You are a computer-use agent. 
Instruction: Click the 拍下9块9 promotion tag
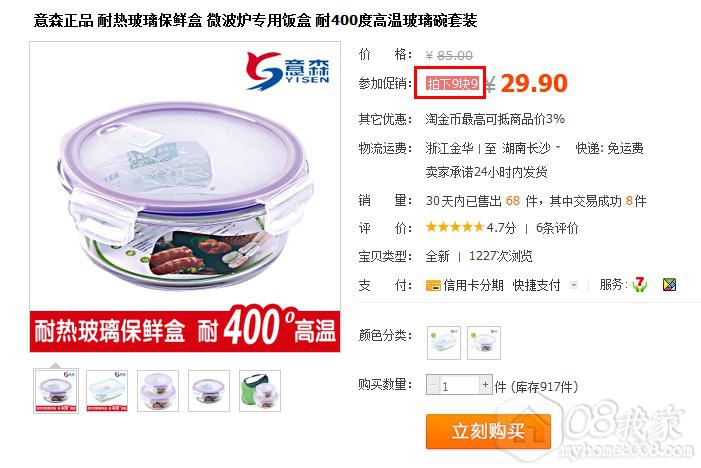(x=452, y=83)
